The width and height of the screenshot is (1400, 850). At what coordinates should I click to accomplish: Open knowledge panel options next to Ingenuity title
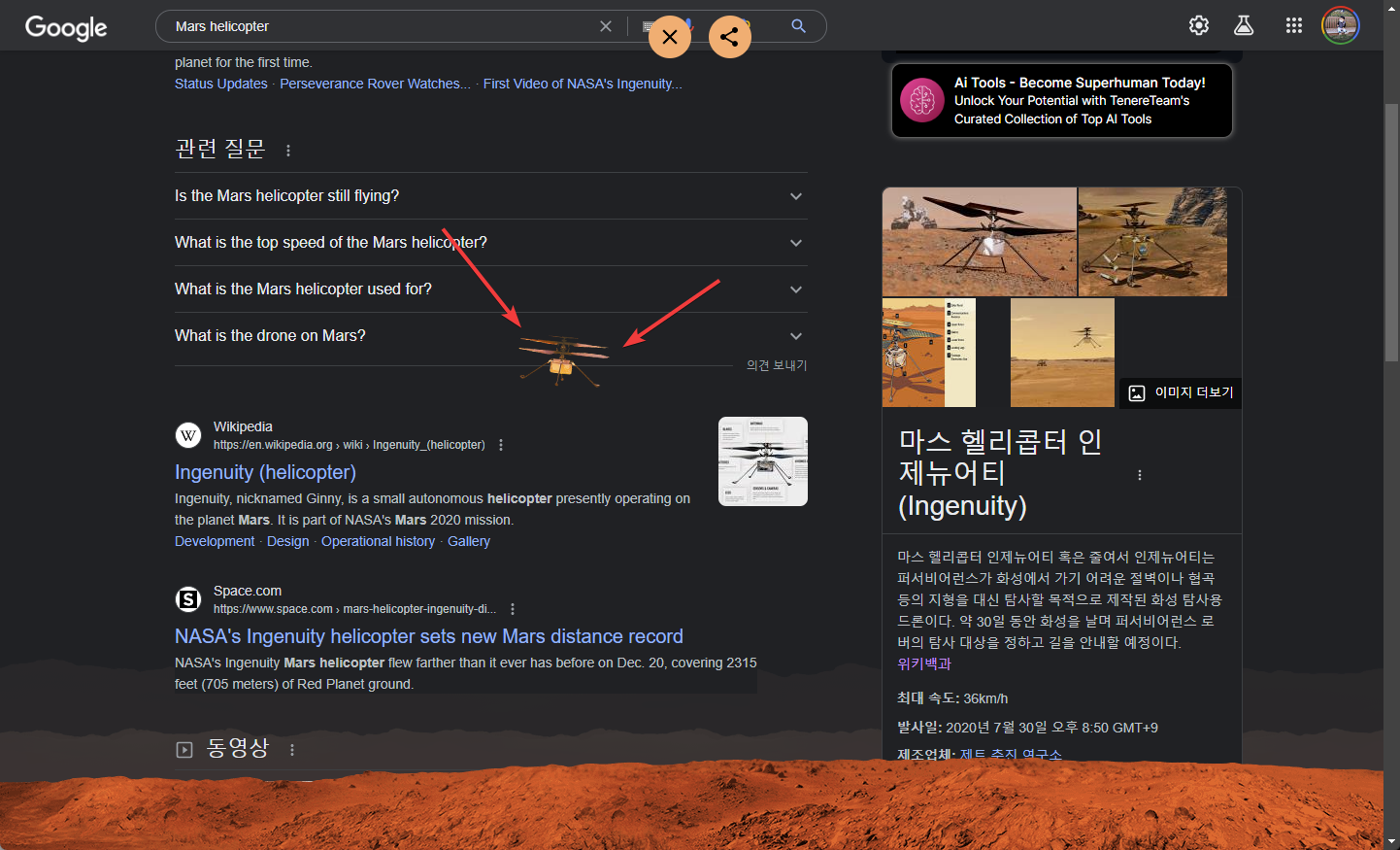pyautogui.click(x=1140, y=475)
